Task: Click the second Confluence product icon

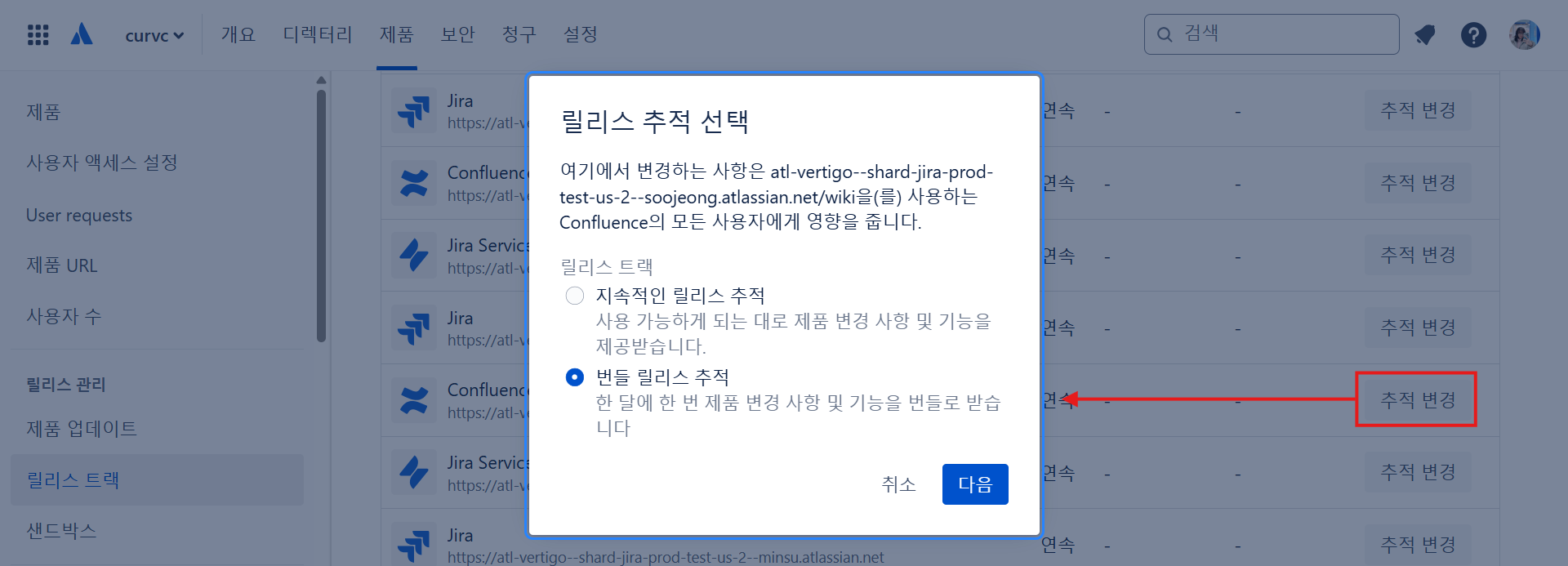Action: (414, 401)
